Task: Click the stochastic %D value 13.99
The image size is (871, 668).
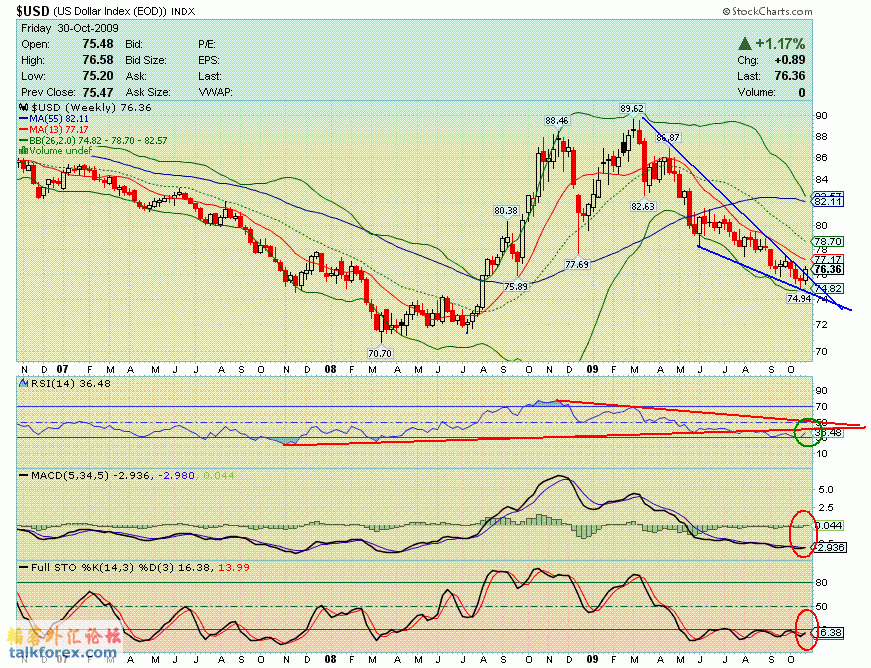Action: pos(233,567)
